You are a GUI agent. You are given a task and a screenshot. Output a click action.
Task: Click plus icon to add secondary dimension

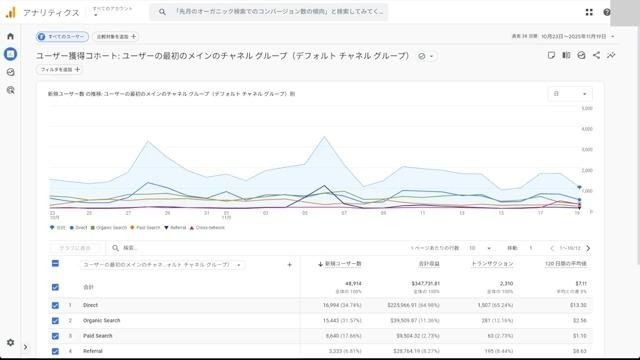point(289,265)
